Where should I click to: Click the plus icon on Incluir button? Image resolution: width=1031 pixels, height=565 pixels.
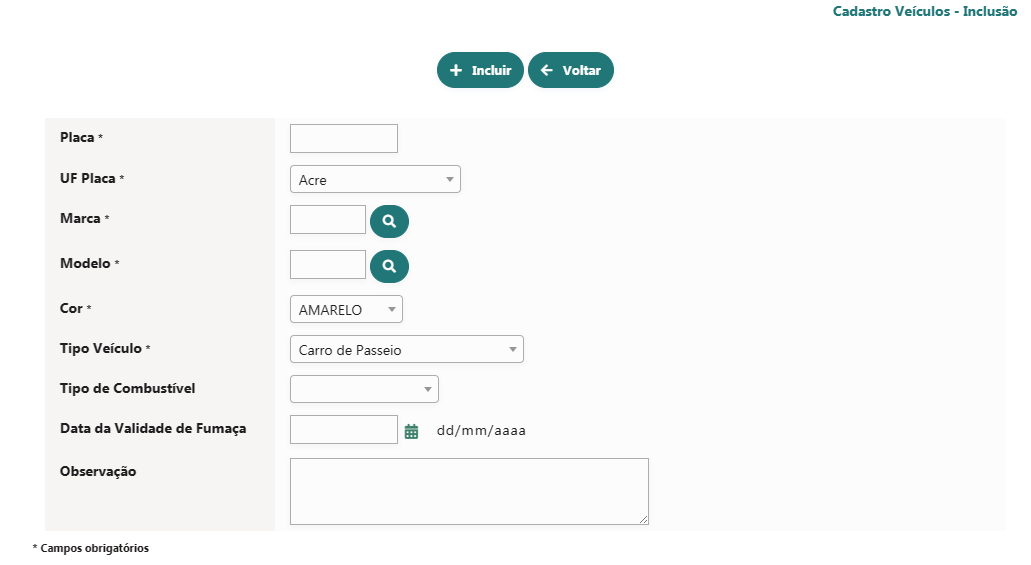point(456,70)
